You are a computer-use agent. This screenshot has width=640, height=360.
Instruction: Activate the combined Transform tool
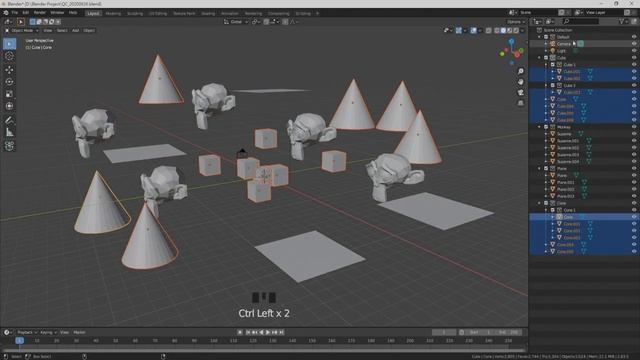9,106
